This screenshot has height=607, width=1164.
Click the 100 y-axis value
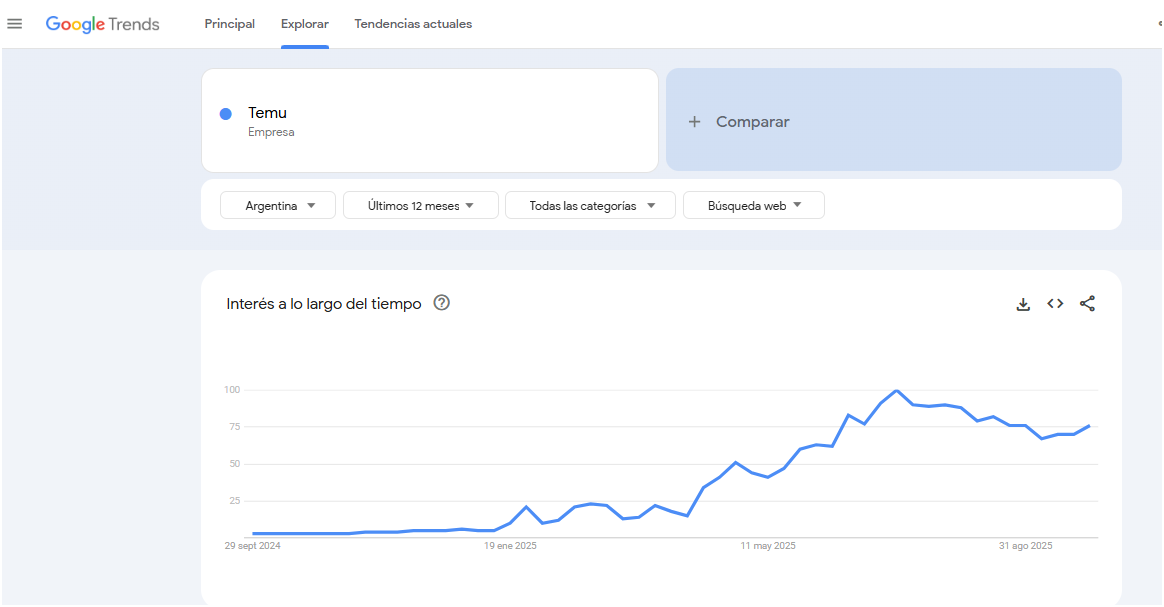point(232,390)
